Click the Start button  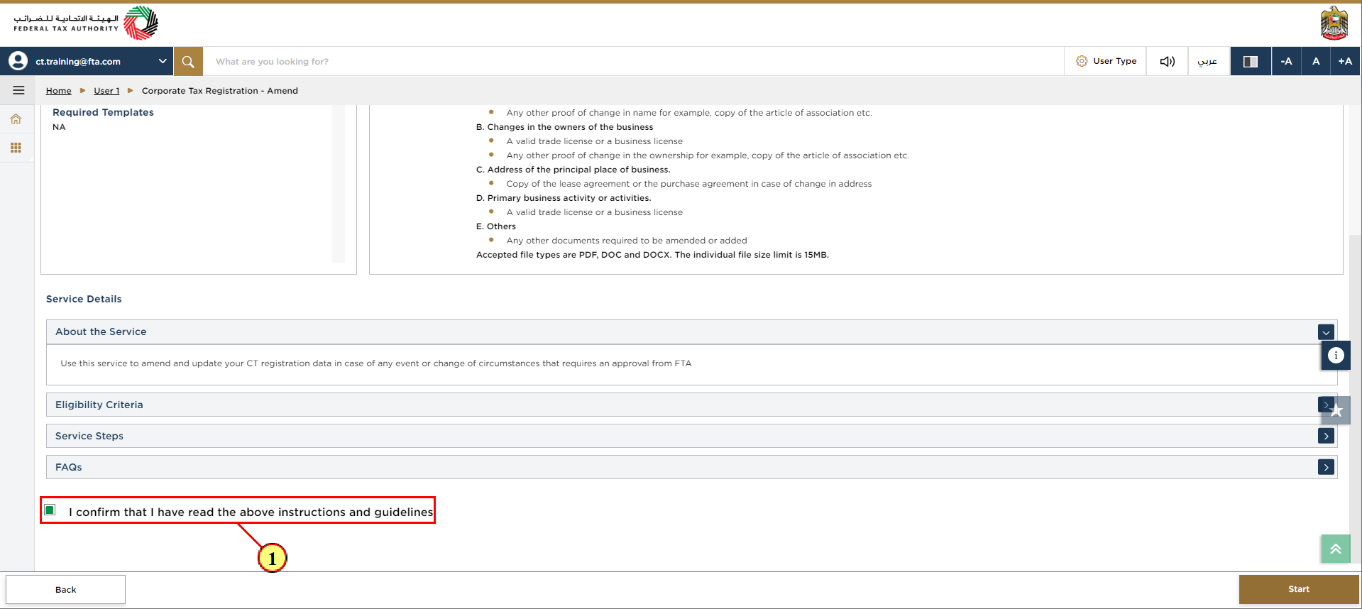(1299, 590)
